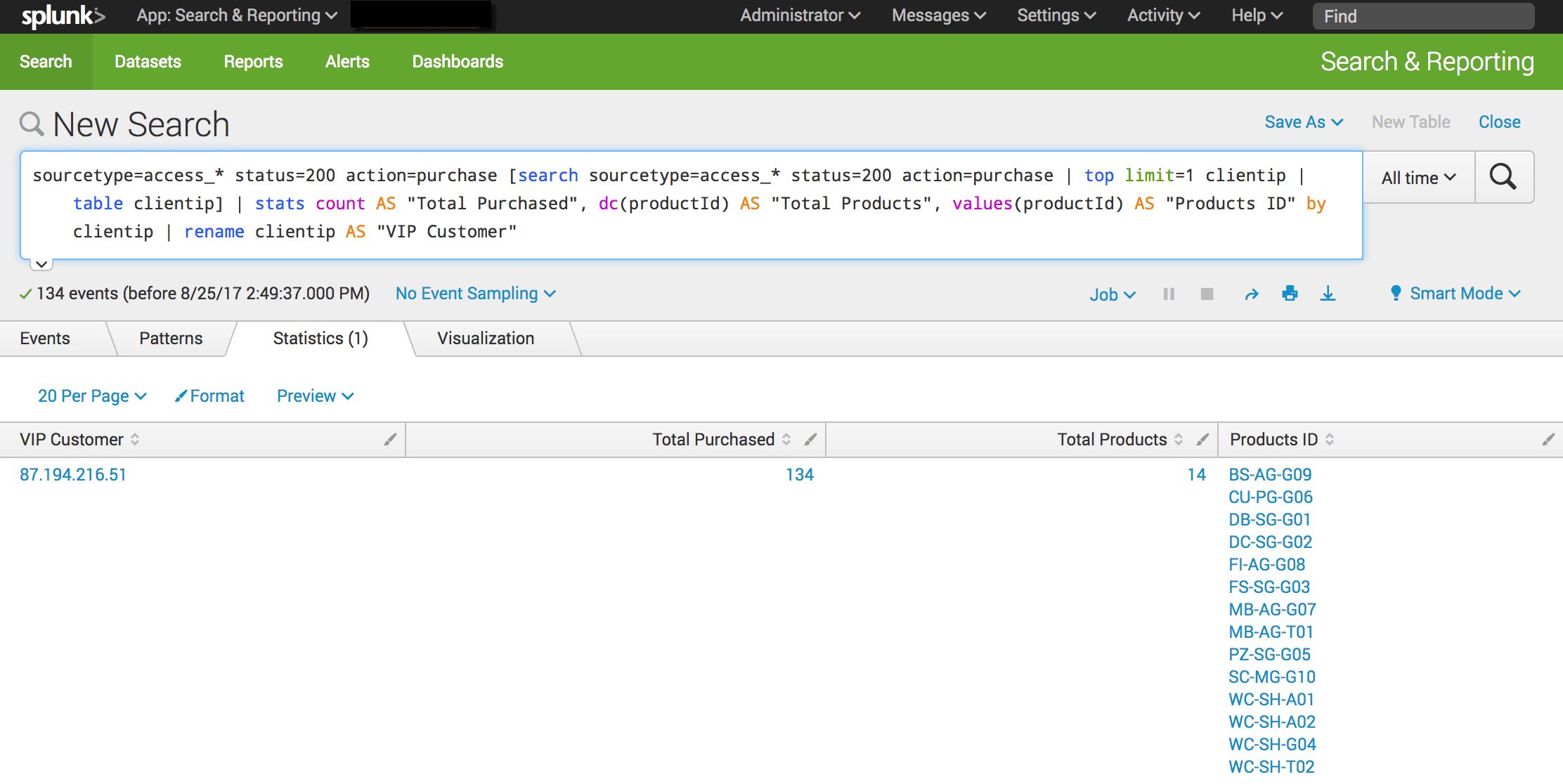The height and width of the screenshot is (784, 1563).
Task: Go to Search nav tab
Action: tap(46, 62)
